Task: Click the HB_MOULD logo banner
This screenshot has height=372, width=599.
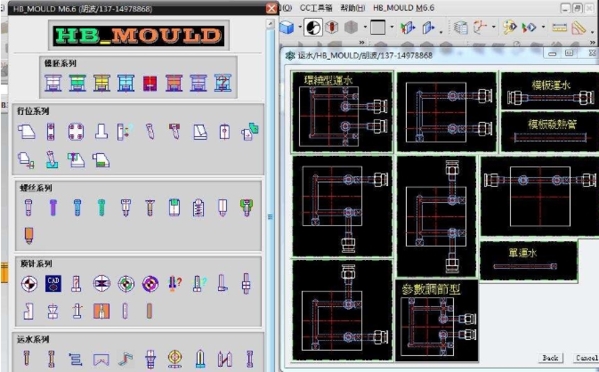Action: pyautogui.click(x=139, y=35)
